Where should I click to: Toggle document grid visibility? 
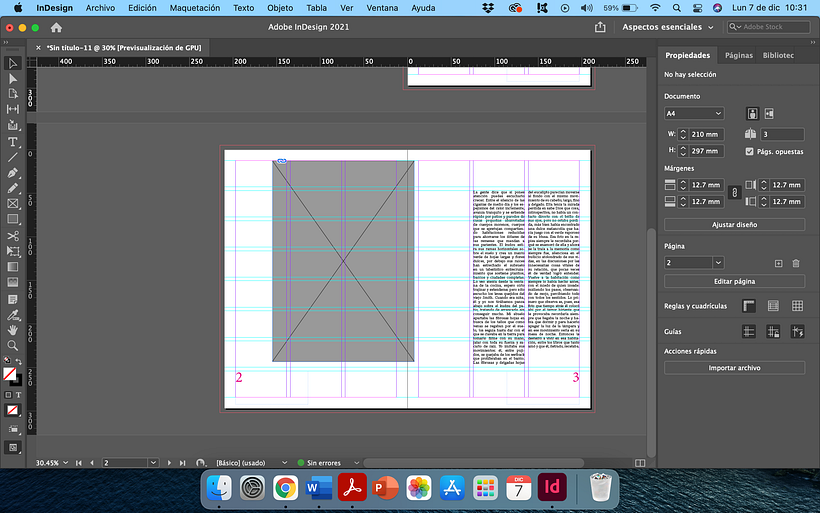coord(797,306)
